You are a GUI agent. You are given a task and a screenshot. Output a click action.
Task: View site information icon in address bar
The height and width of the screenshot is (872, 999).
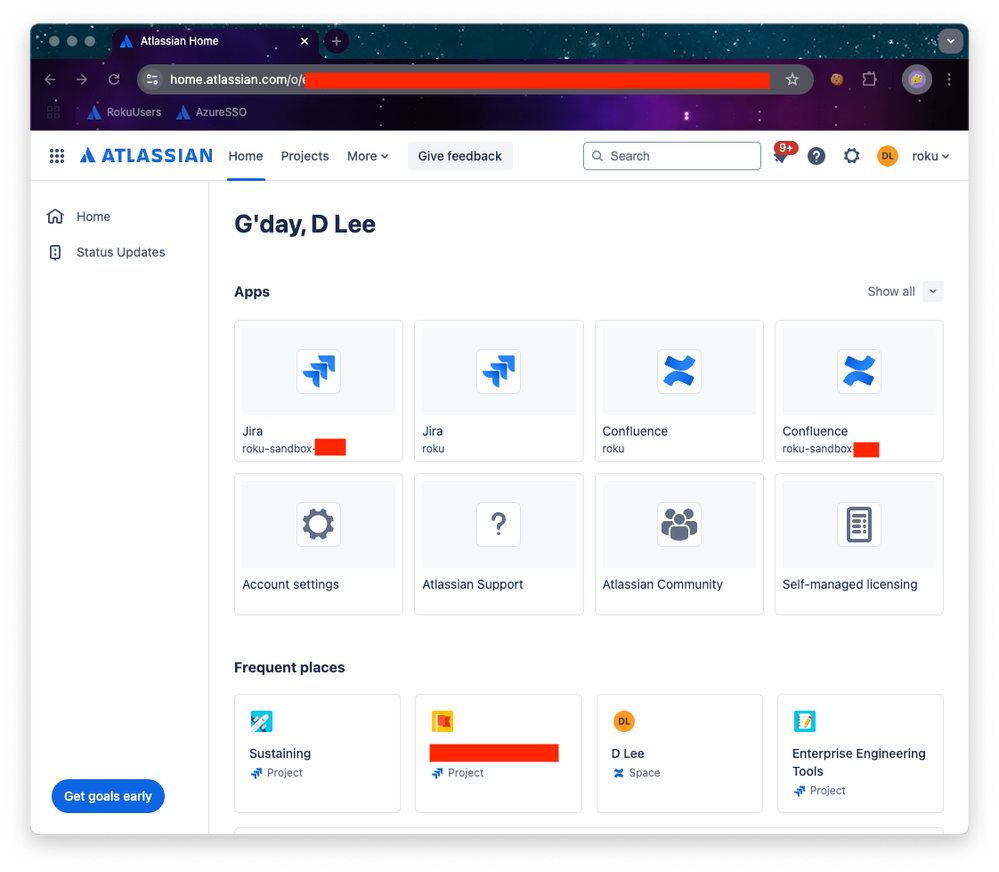[x=152, y=79]
